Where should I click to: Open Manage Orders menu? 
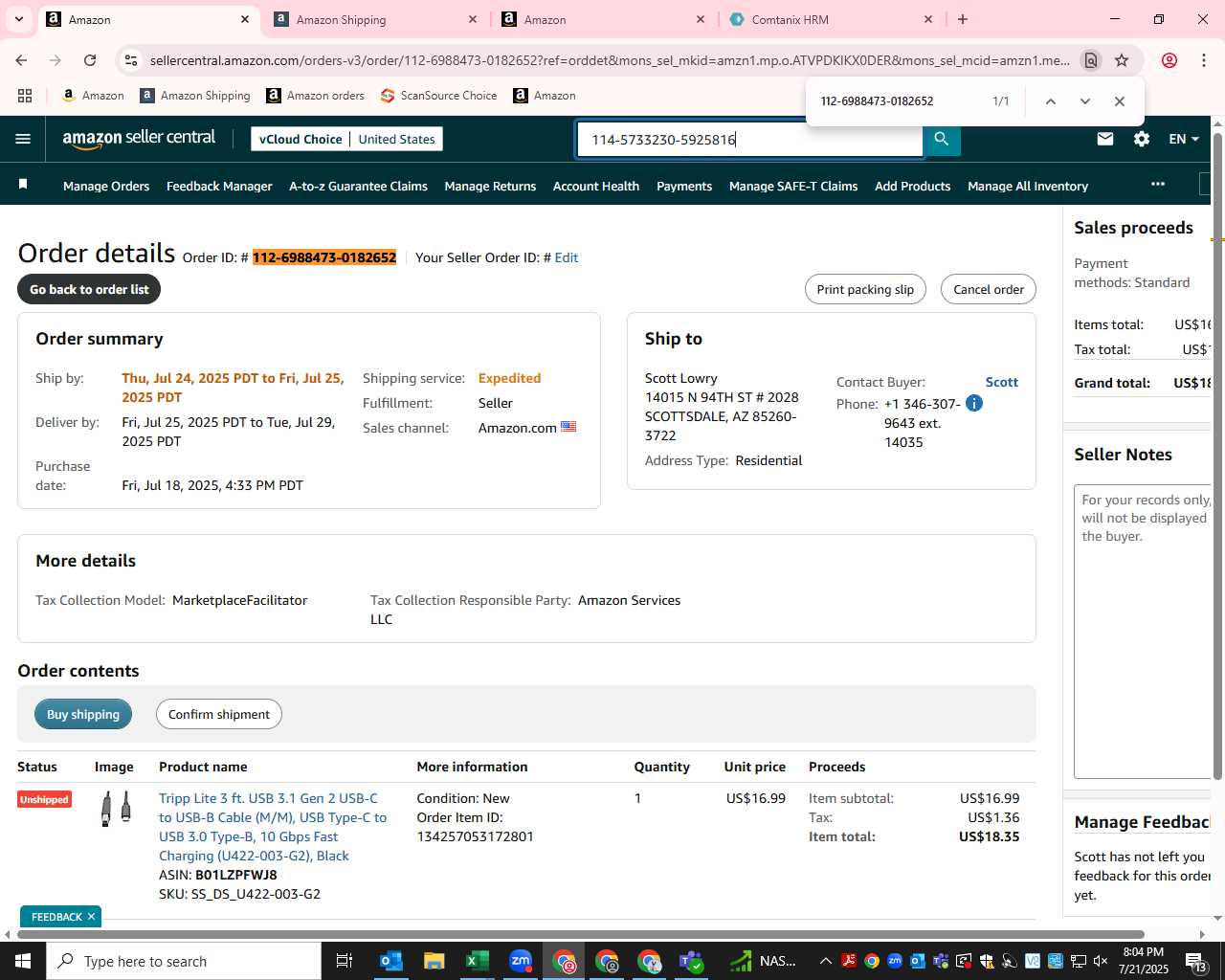pos(106,186)
